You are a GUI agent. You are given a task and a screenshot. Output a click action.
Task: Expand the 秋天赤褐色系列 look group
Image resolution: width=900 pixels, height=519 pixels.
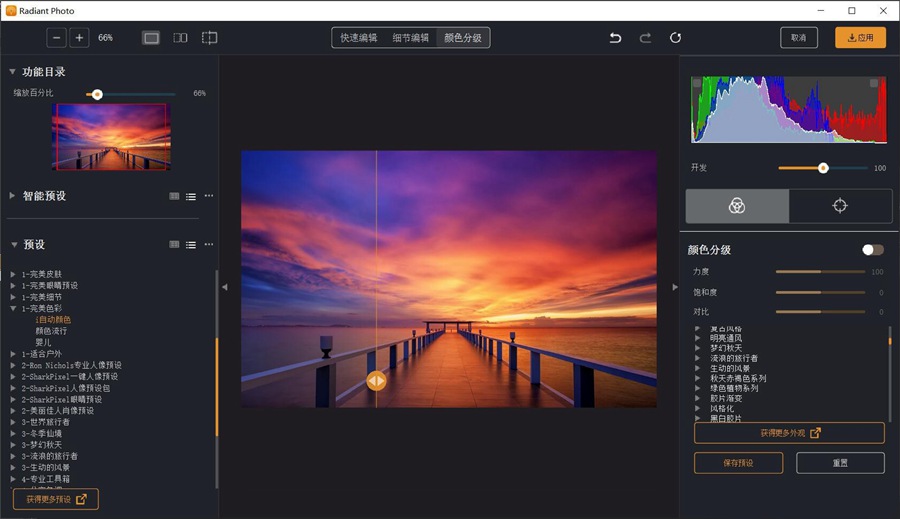[697, 378]
